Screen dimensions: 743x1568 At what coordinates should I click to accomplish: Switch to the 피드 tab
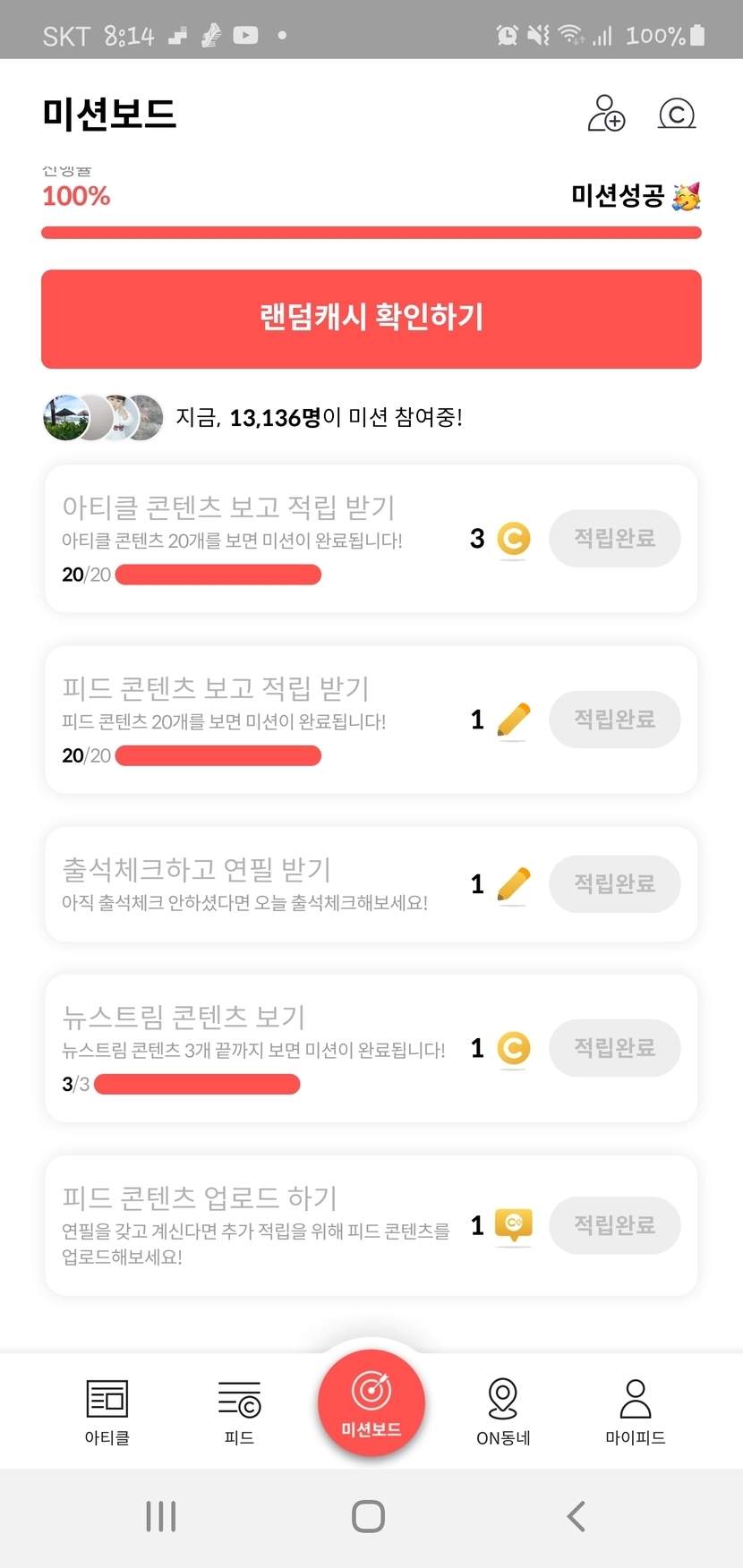click(x=239, y=1411)
